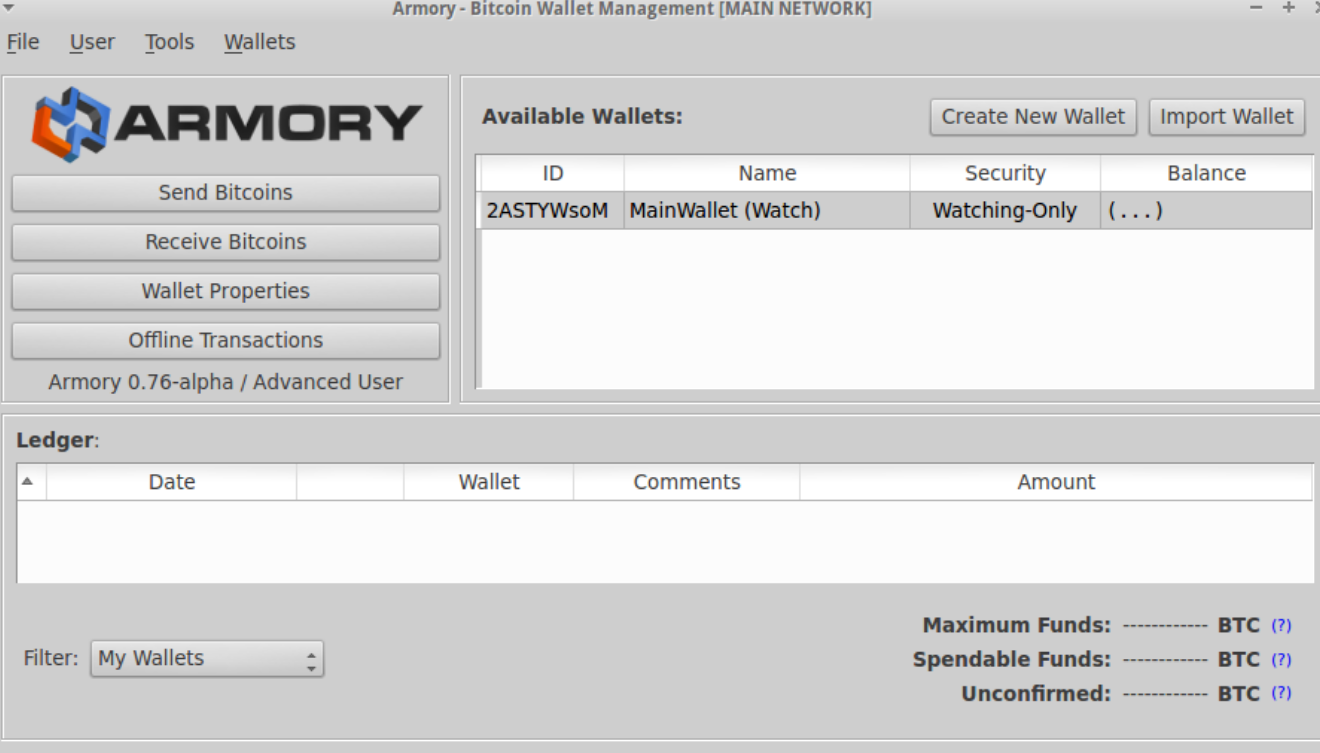Click the Import Wallet button
Viewport: 1320px width, 753px height.
coord(1226,116)
